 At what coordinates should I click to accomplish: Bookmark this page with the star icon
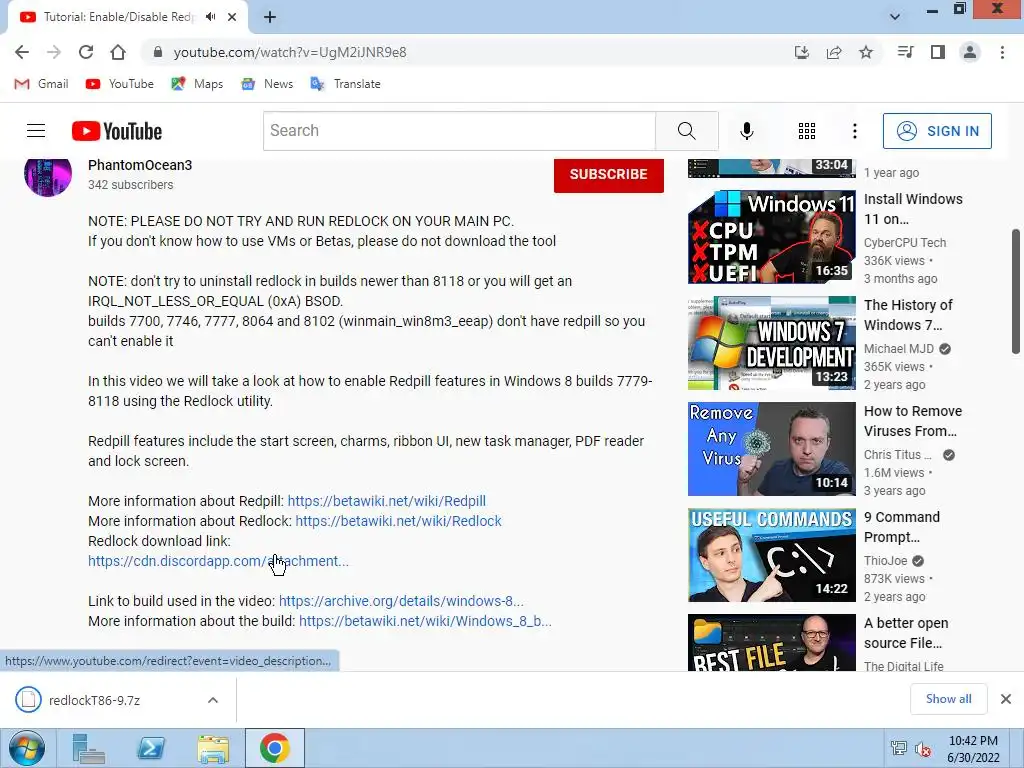coord(866,52)
